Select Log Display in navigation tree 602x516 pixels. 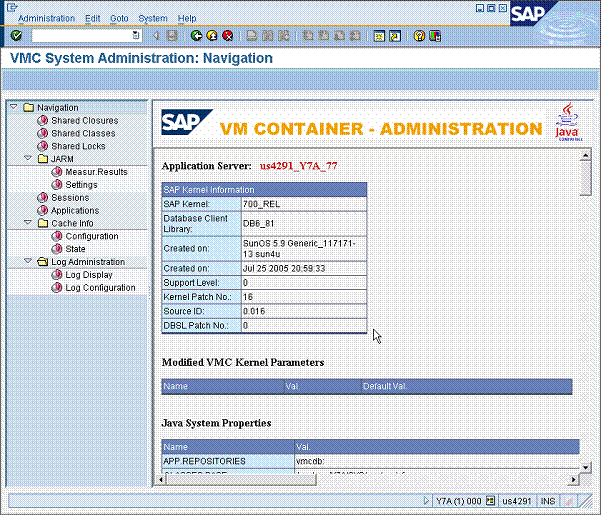[x=88, y=275]
